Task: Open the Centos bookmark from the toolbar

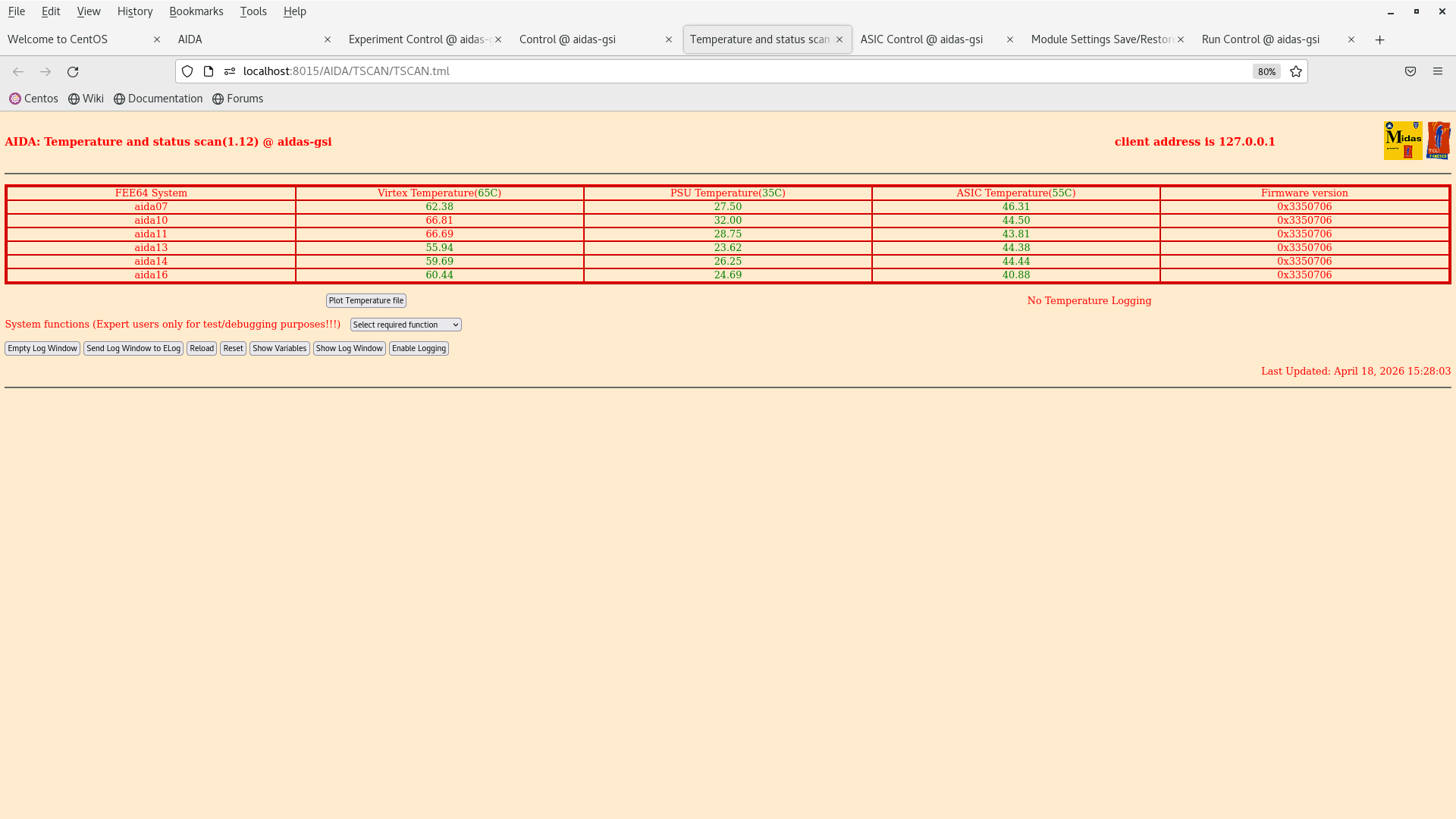Action: pos(33,99)
